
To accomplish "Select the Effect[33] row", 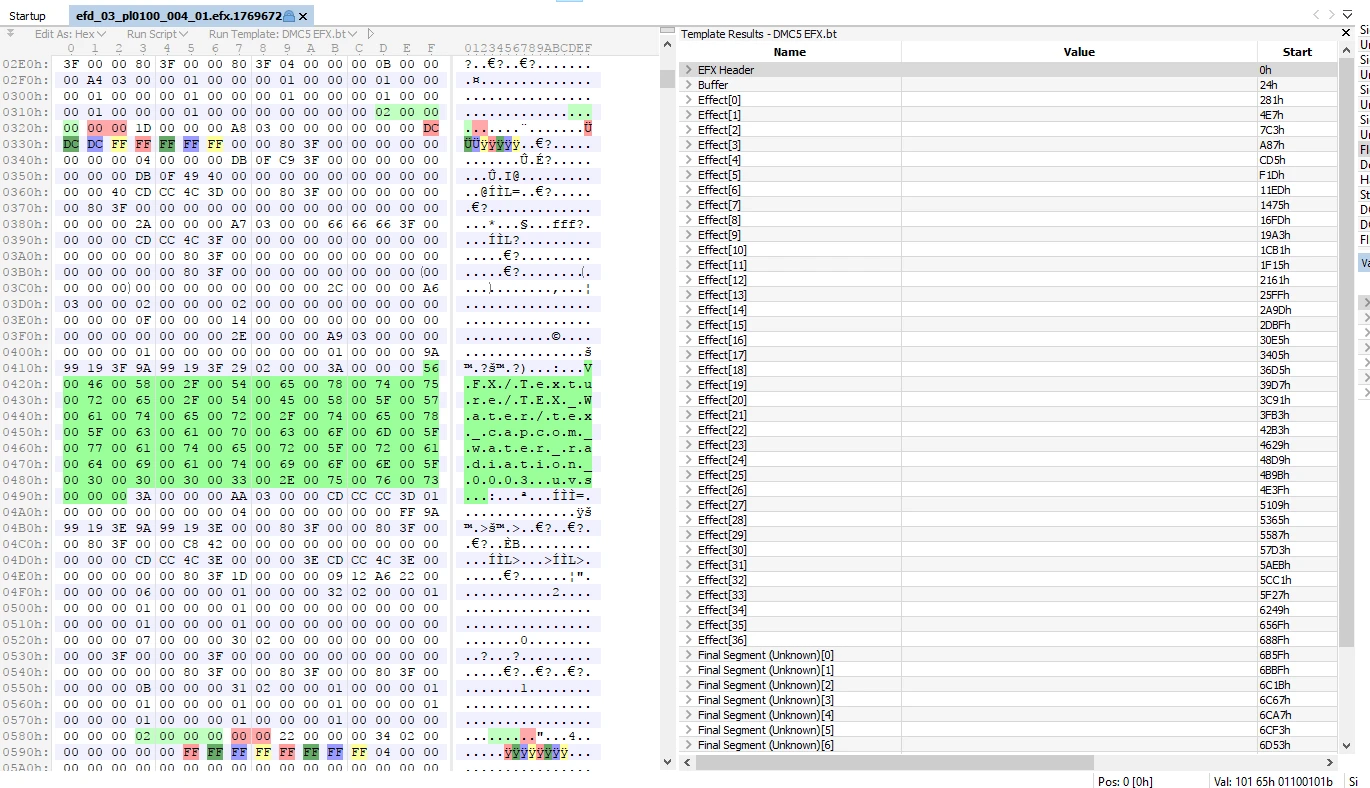I will coord(1007,595).
